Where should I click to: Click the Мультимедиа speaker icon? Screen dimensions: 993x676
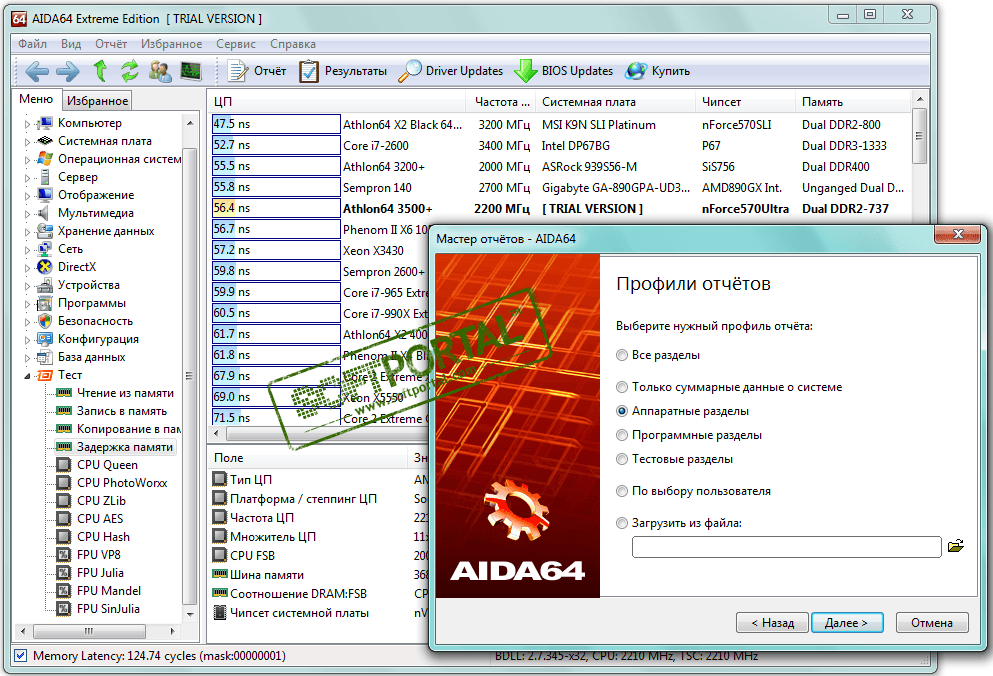point(44,213)
